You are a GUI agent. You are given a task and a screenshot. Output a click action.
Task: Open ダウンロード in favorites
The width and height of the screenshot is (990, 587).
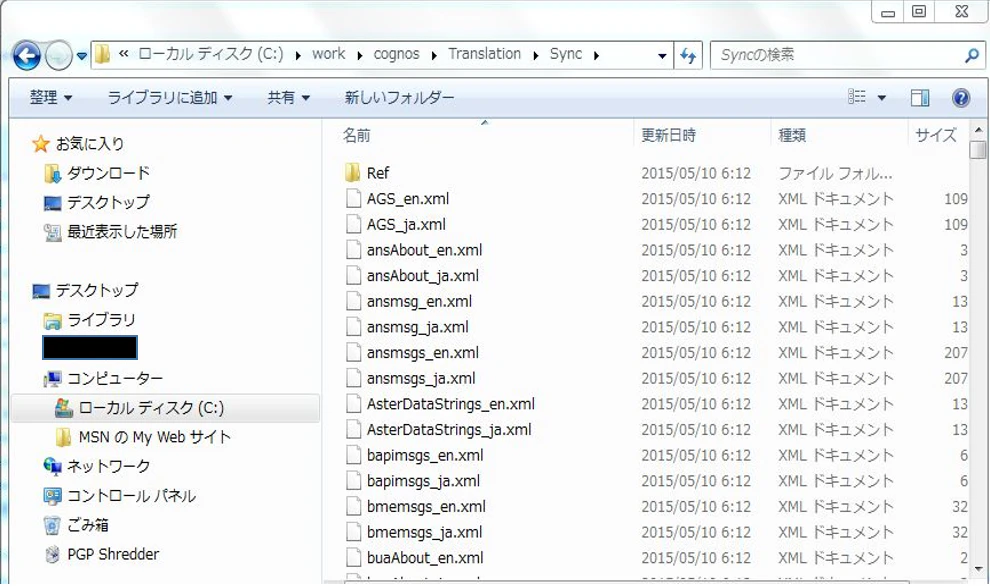pyautogui.click(x=98, y=174)
